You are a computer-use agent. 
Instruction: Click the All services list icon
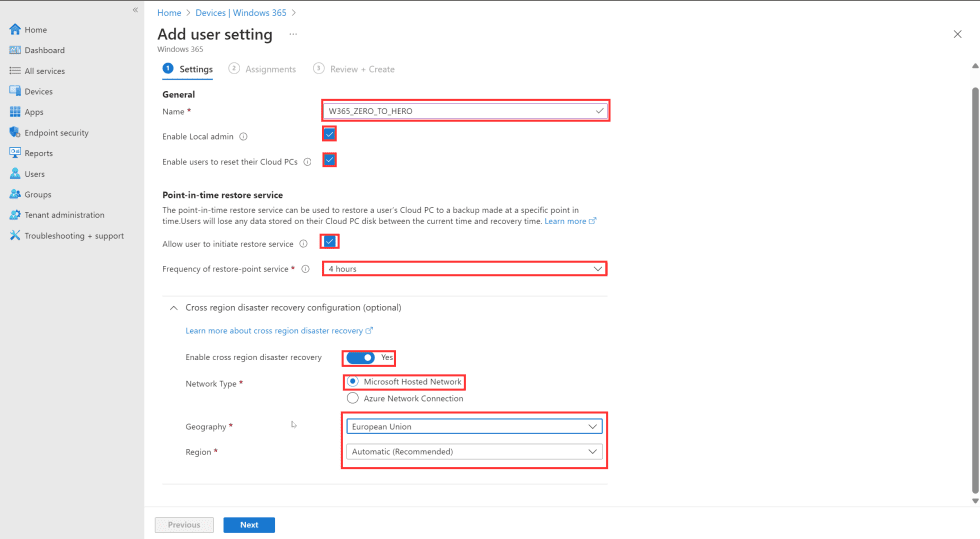[15, 71]
